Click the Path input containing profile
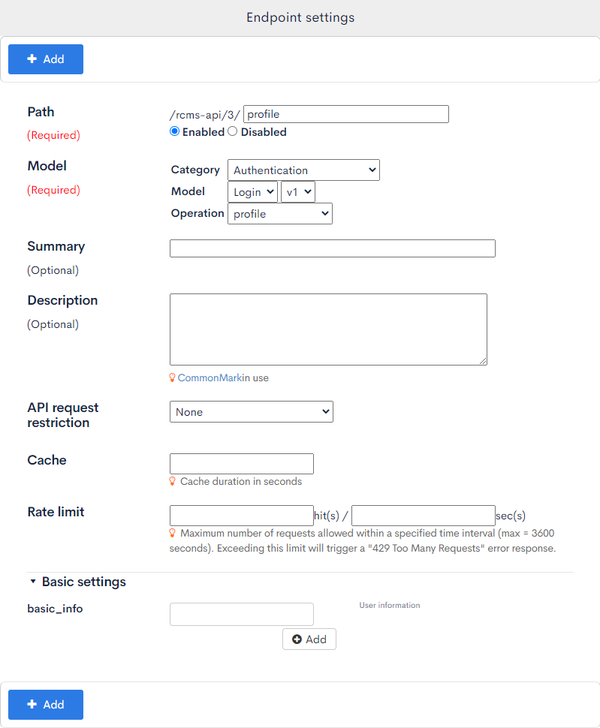Viewport: 600px width, 728px height. click(x=346, y=114)
